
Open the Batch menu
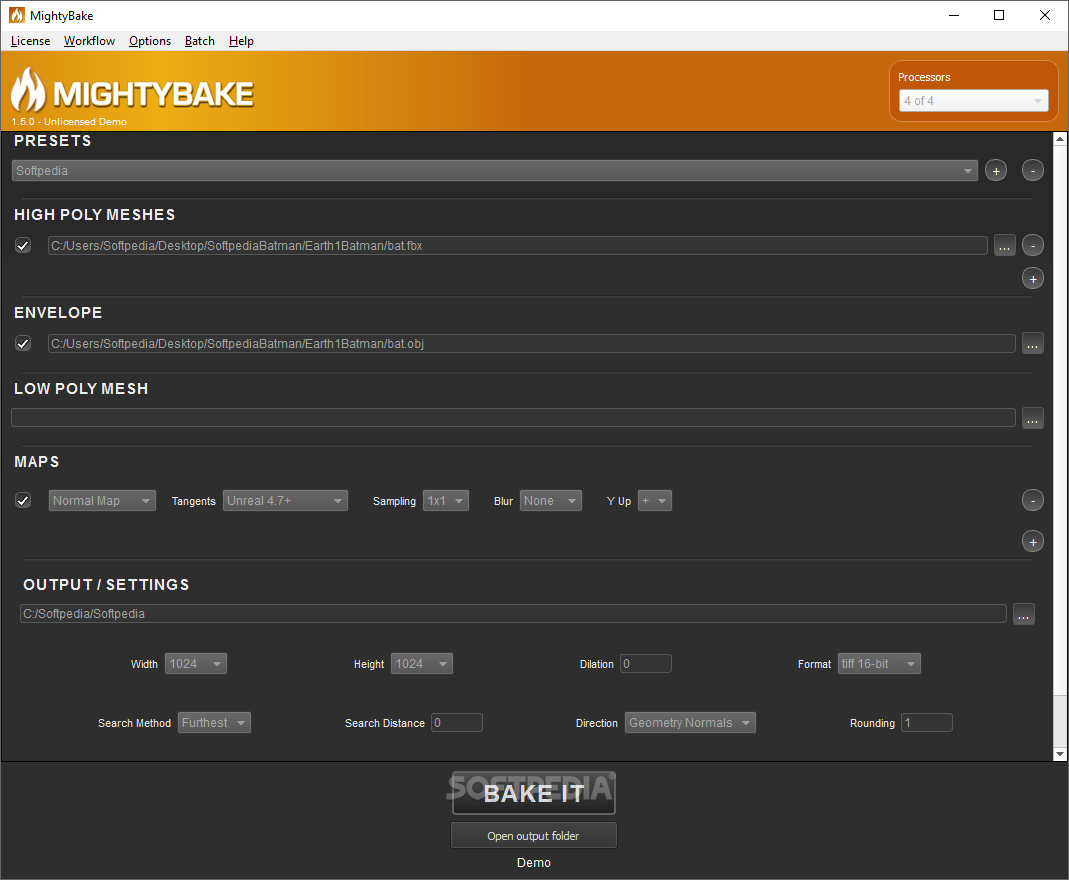point(200,41)
